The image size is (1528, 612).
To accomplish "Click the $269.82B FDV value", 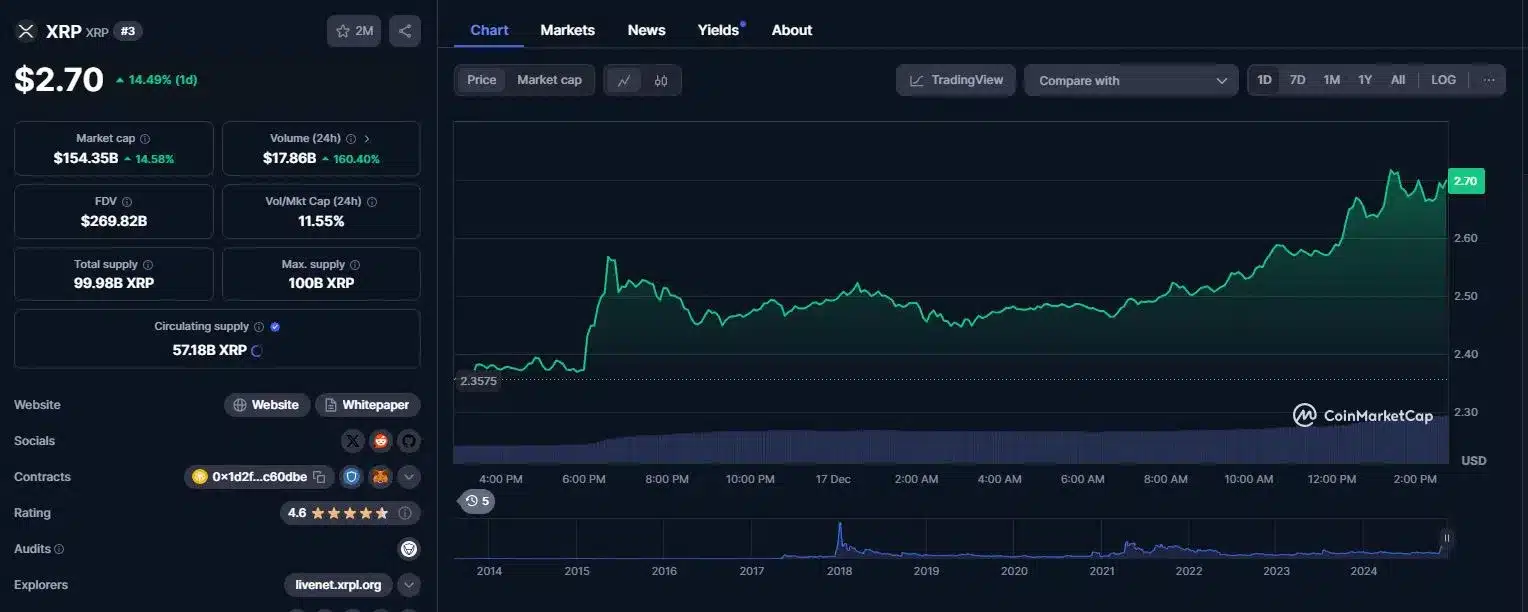I will click(x=114, y=221).
